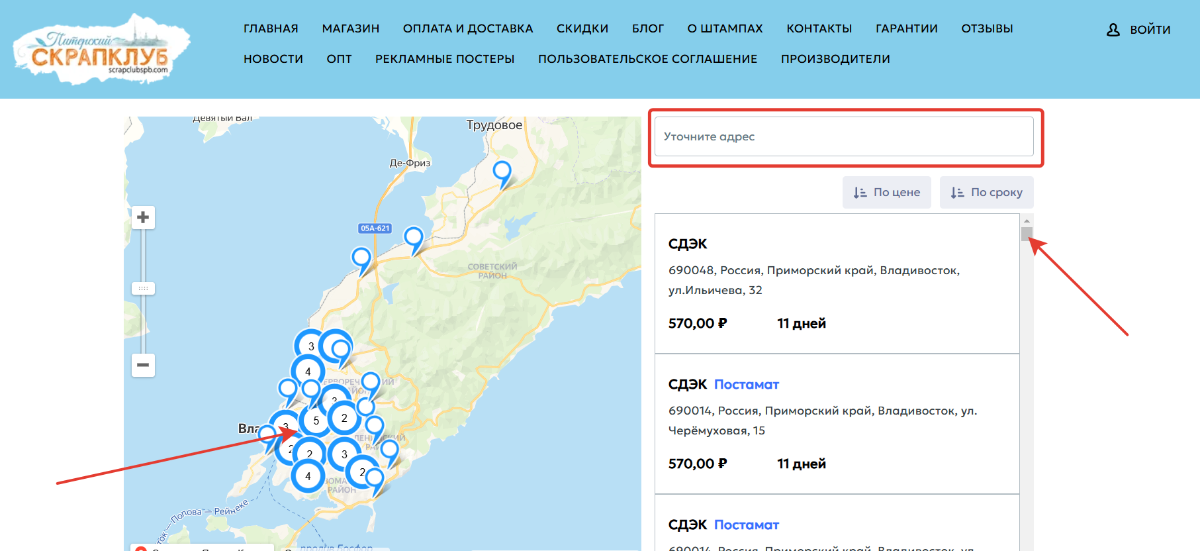The height and width of the screenshot is (551, 1200).
Task: Go to the ОПТ page
Action: 339,59
